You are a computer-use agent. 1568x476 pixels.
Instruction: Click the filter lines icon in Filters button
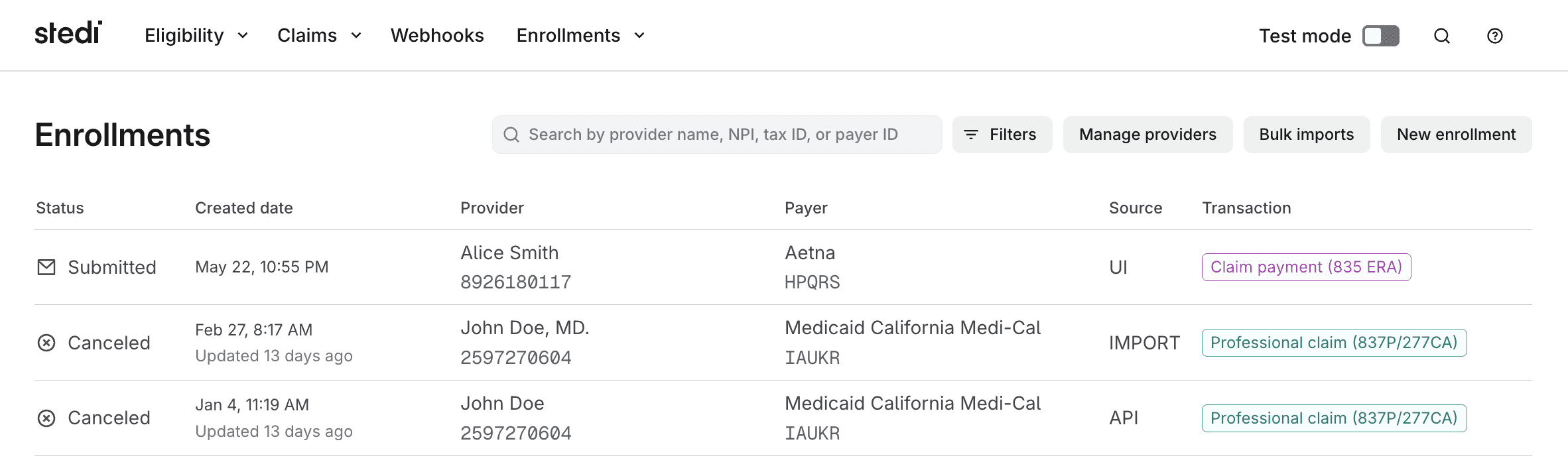(971, 135)
